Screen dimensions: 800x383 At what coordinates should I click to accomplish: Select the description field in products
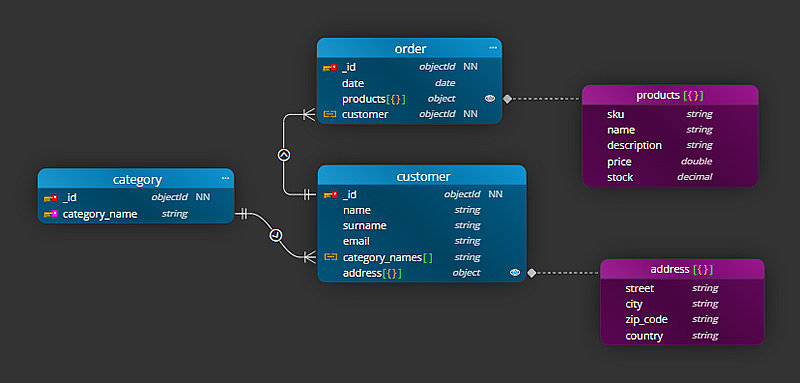pos(670,145)
